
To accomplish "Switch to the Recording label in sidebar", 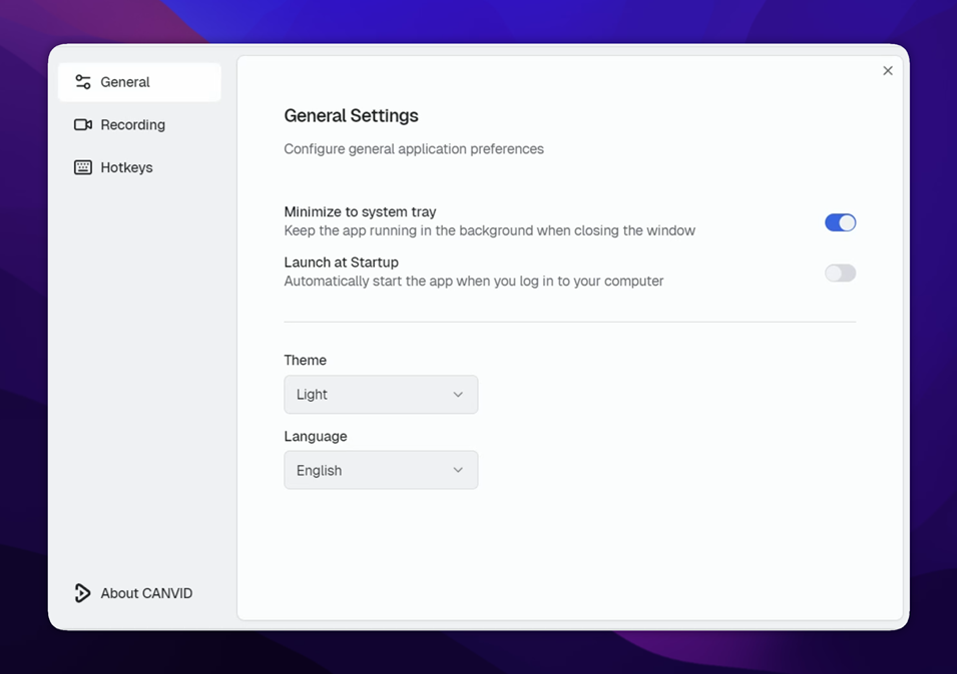I will (133, 125).
